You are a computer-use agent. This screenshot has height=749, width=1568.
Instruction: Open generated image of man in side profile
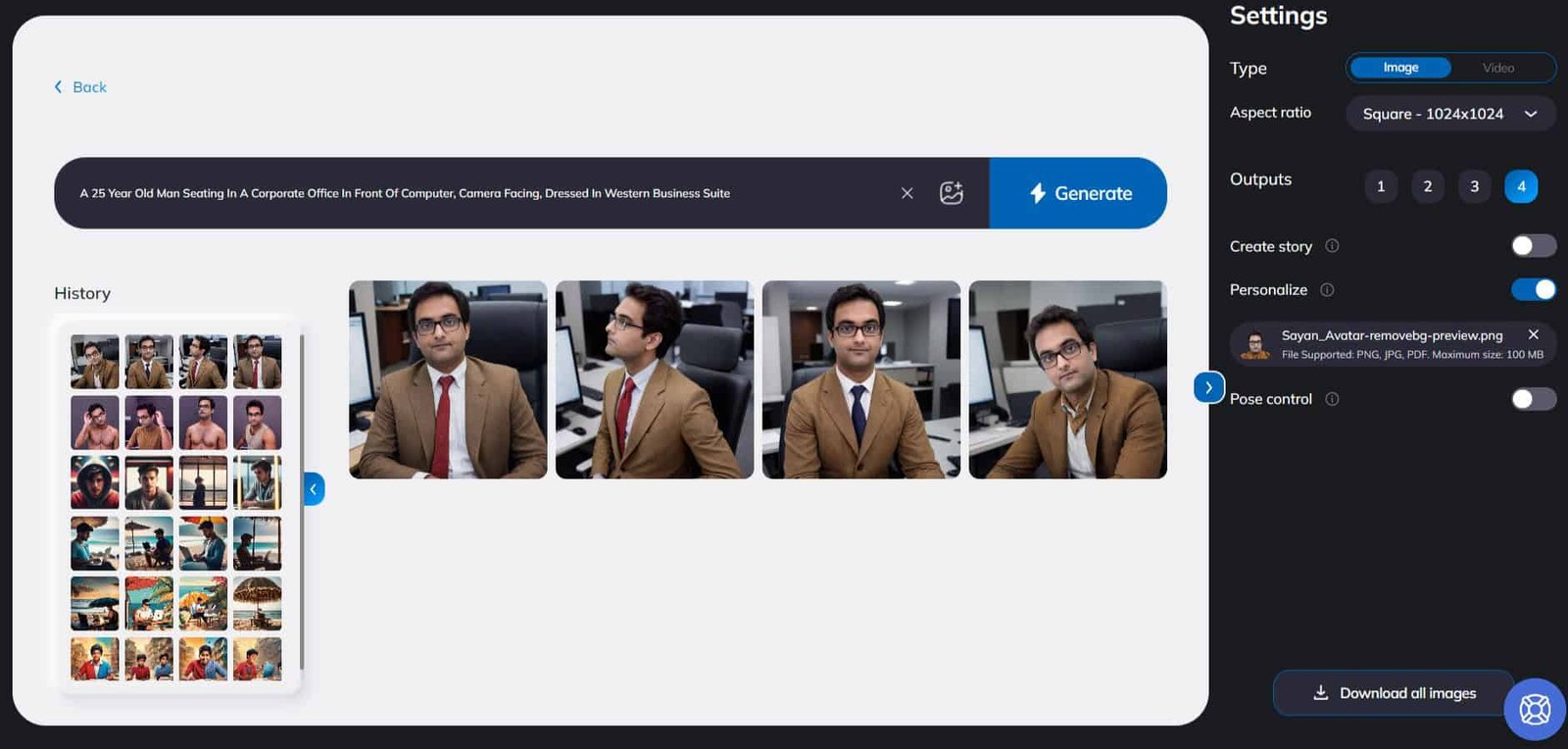point(655,380)
